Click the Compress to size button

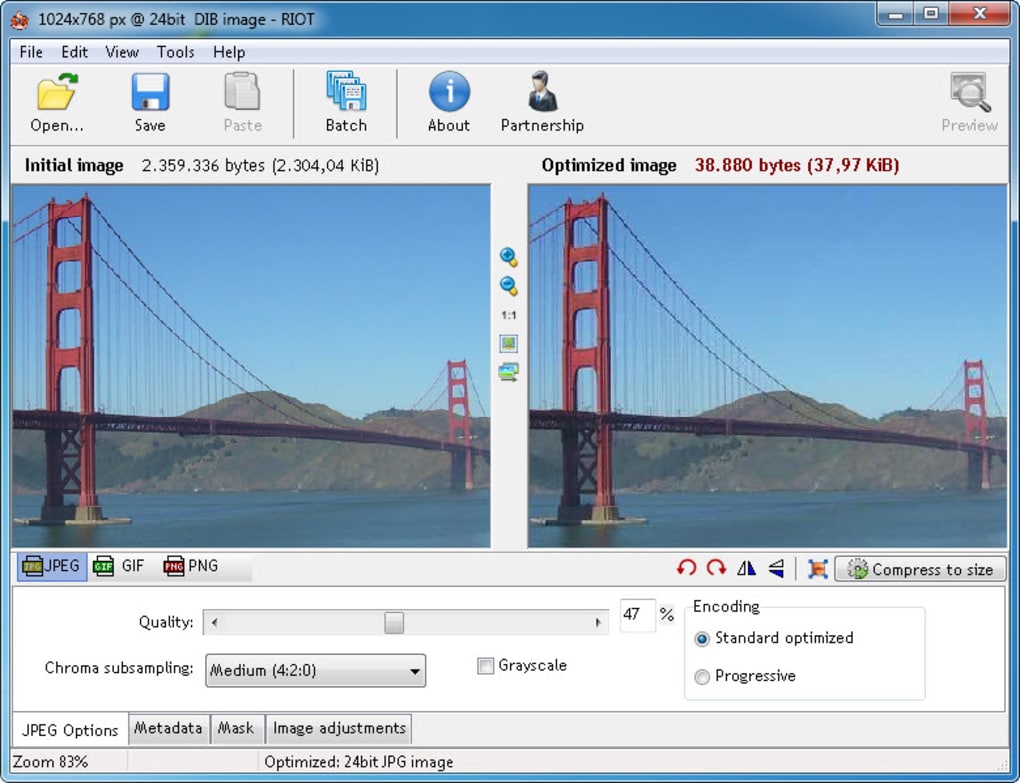click(x=920, y=569)
